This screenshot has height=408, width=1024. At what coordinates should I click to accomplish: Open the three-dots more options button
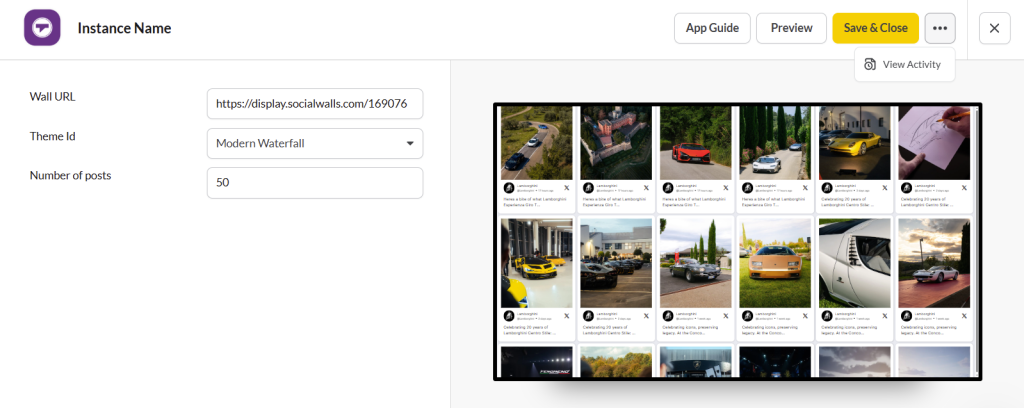click(939, 28)
